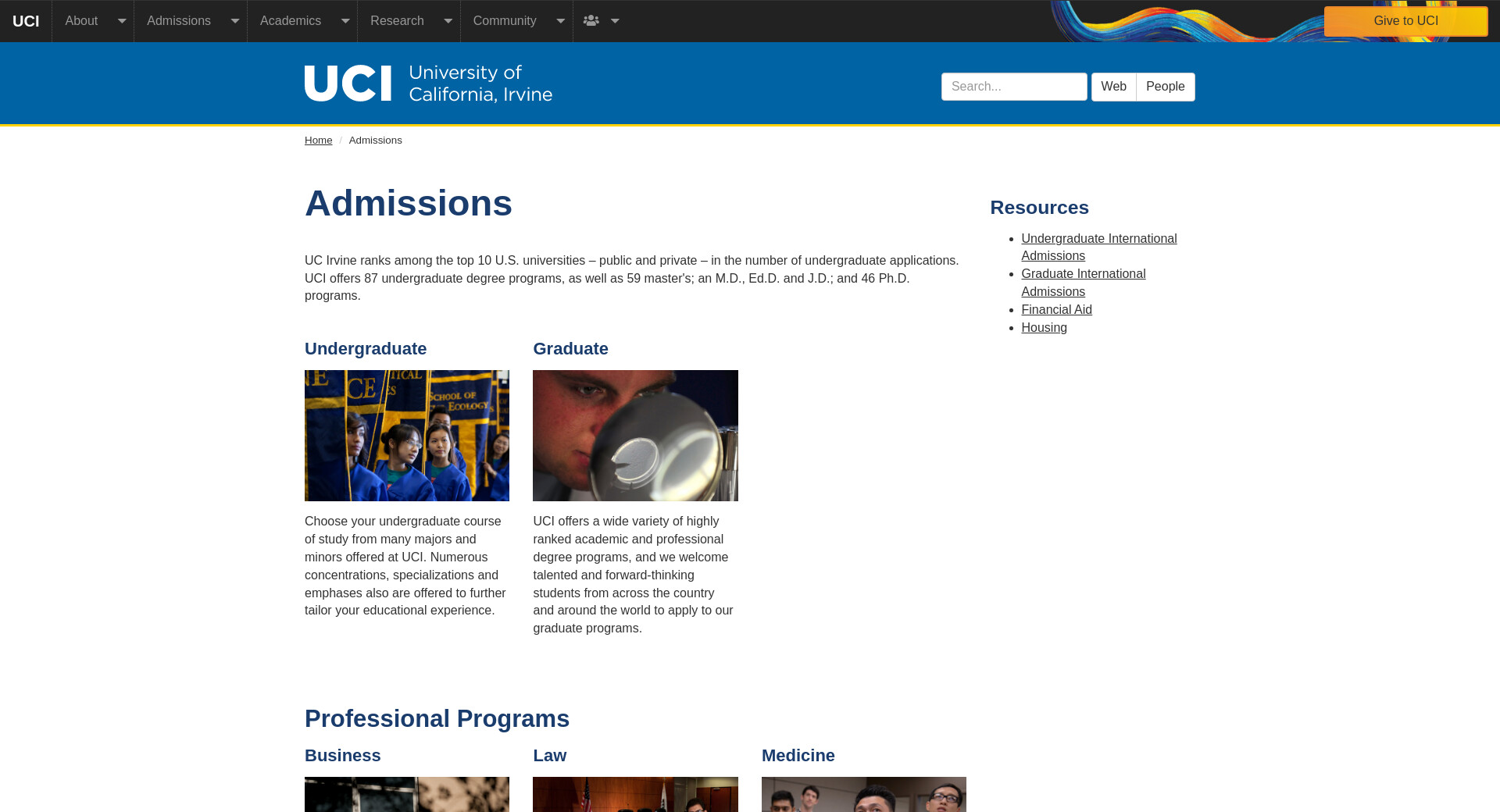Open the Community dropdown caret
Image resolution: width=1500 pixels, height=812 pixels.
tap(560, 21)
